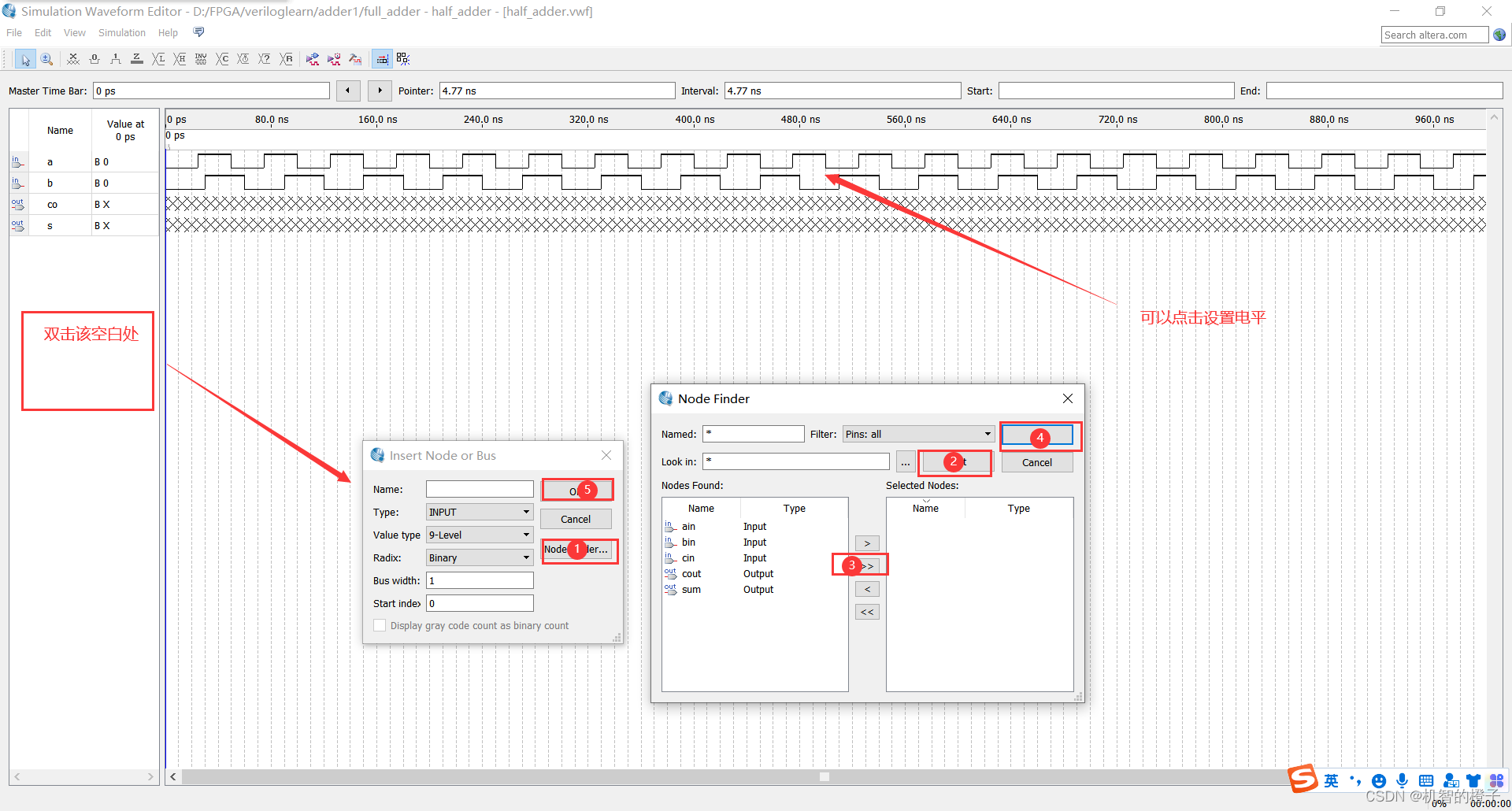The image size is (1512, 811).
Task: Move master time bar to next transition
Action: [380, 91]
